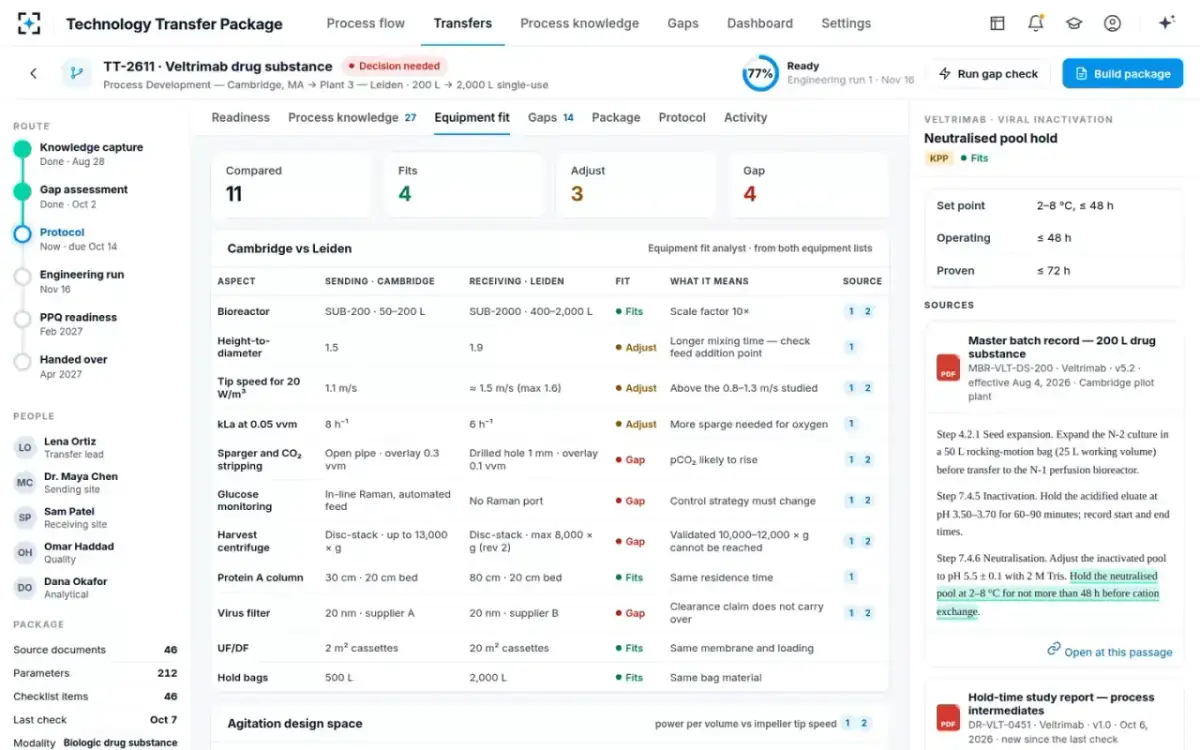This screenshot has height=750, width=1200.
Task: Click the PDF icon for Master batch record
Action: click(948, 367)
